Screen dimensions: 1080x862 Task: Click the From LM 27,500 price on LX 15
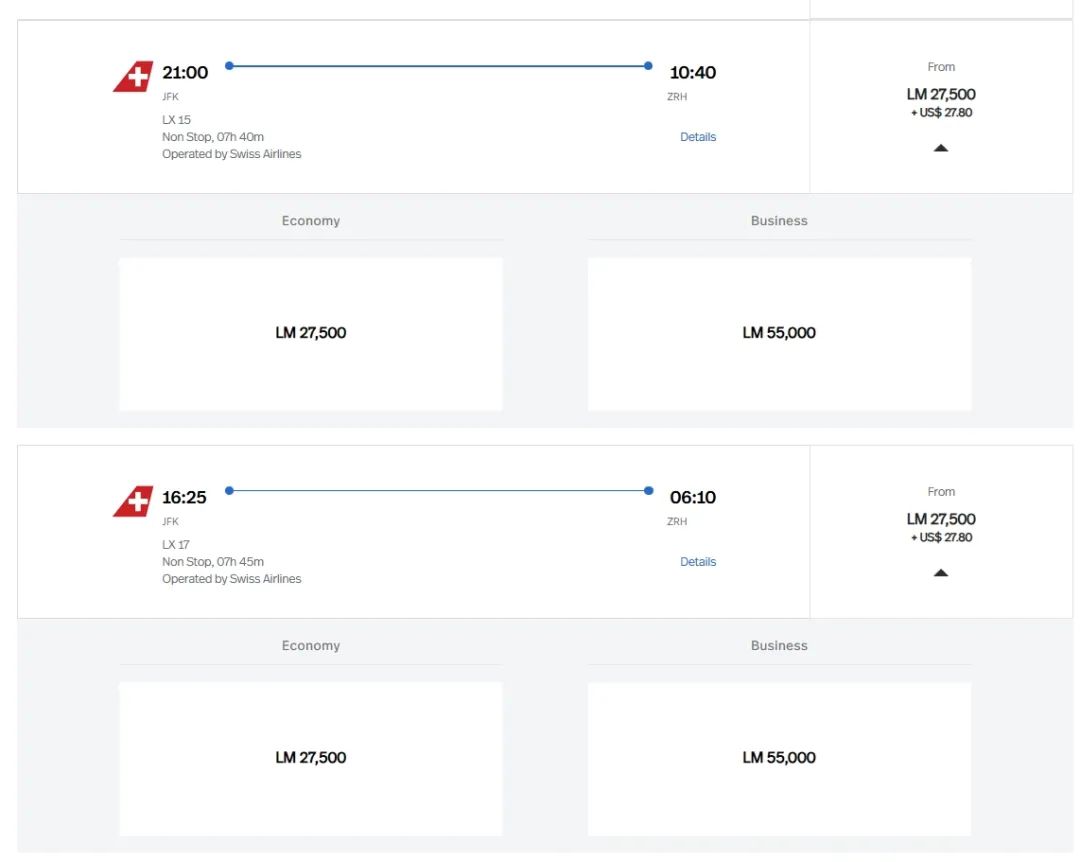coord(940,94)
